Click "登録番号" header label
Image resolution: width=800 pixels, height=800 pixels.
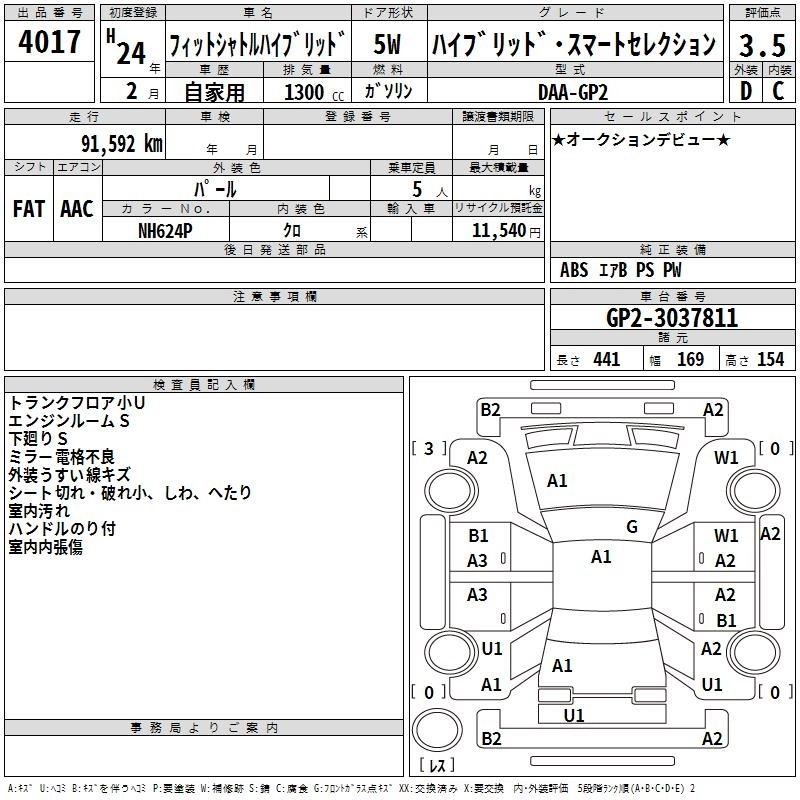point(358,116)
